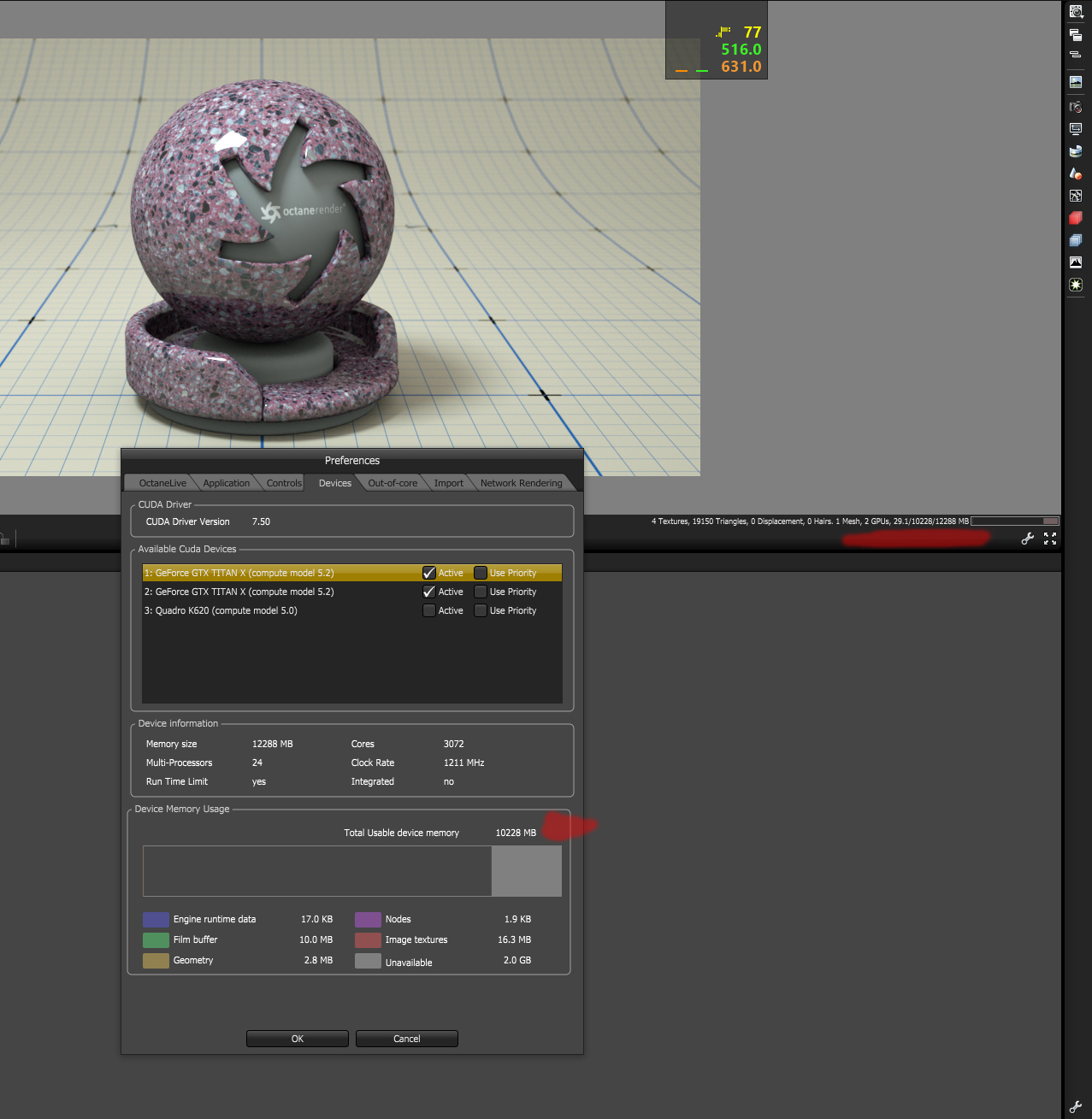Switch to the Import tab
Viewport: 1092px width, 1119px height.
tap(449, 483)
